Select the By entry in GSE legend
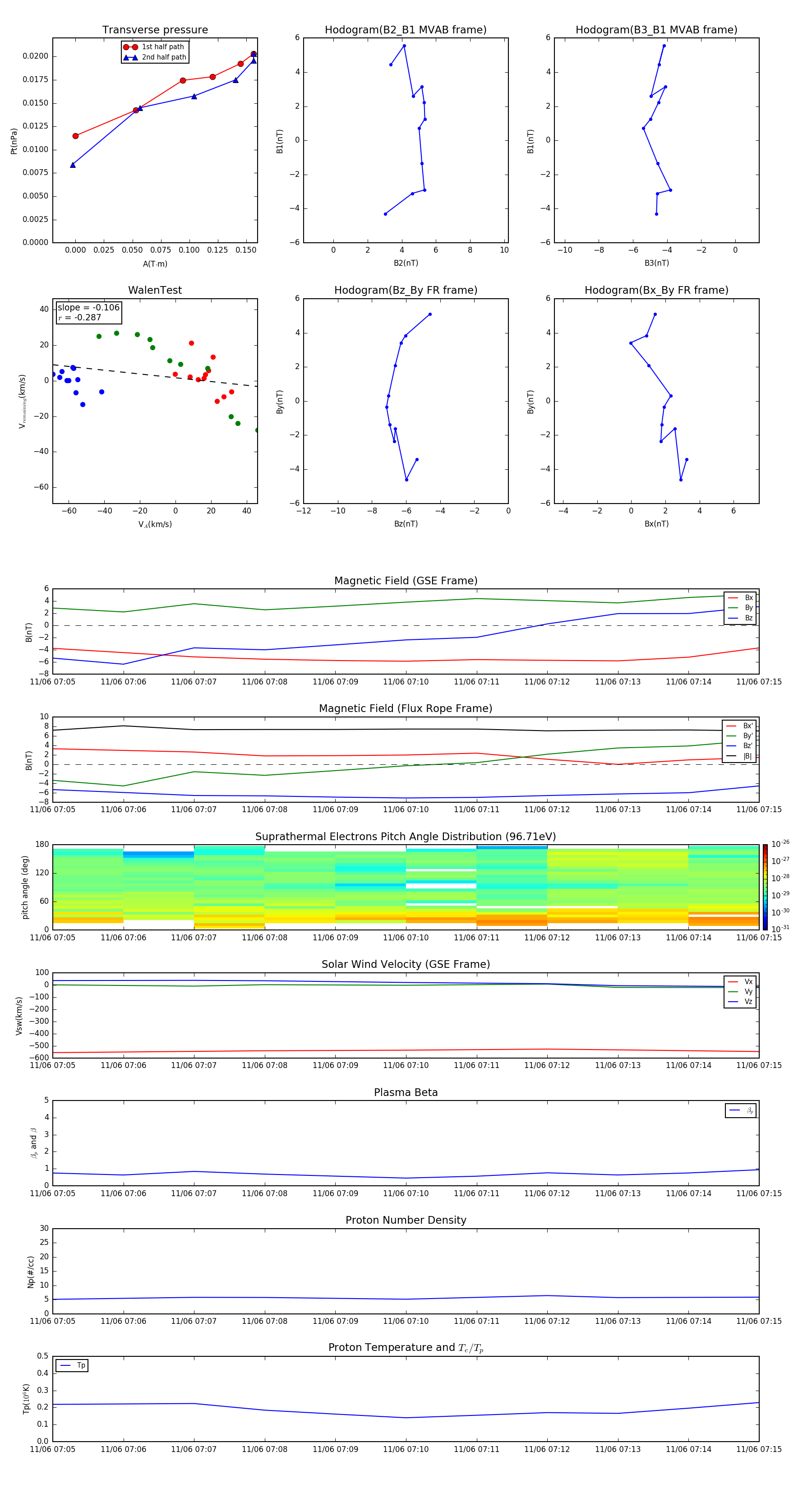The width and height of the screenshot is (812, 1489). pos(740,607)
